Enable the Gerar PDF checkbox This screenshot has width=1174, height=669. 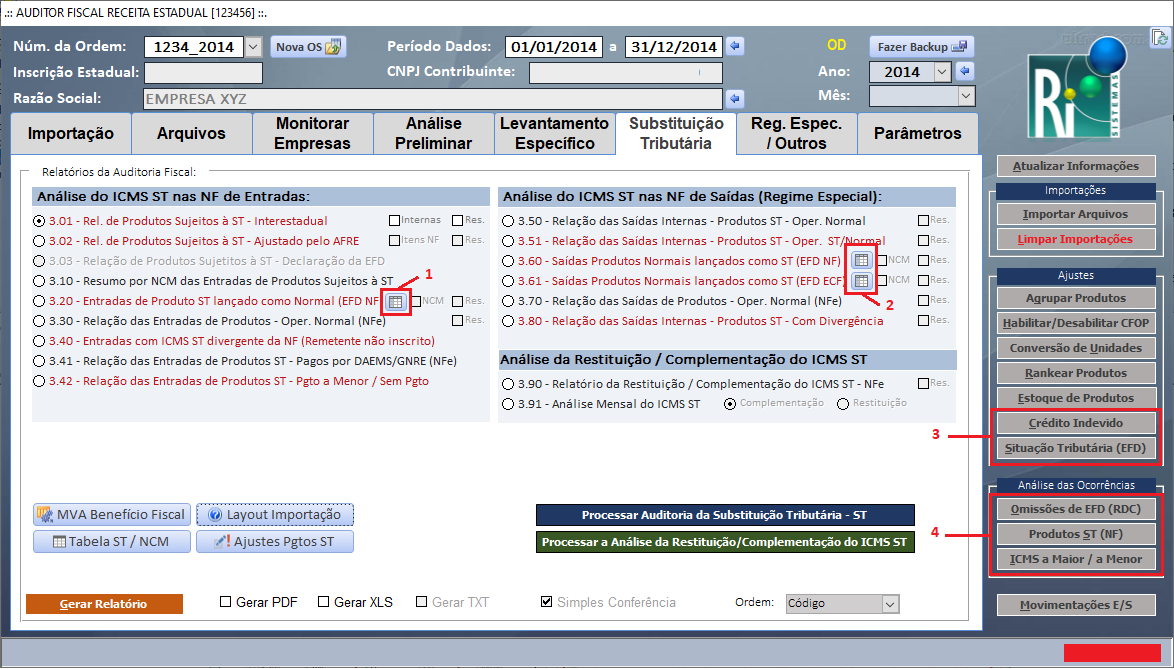pyautogui.click(x=226, y=602)
